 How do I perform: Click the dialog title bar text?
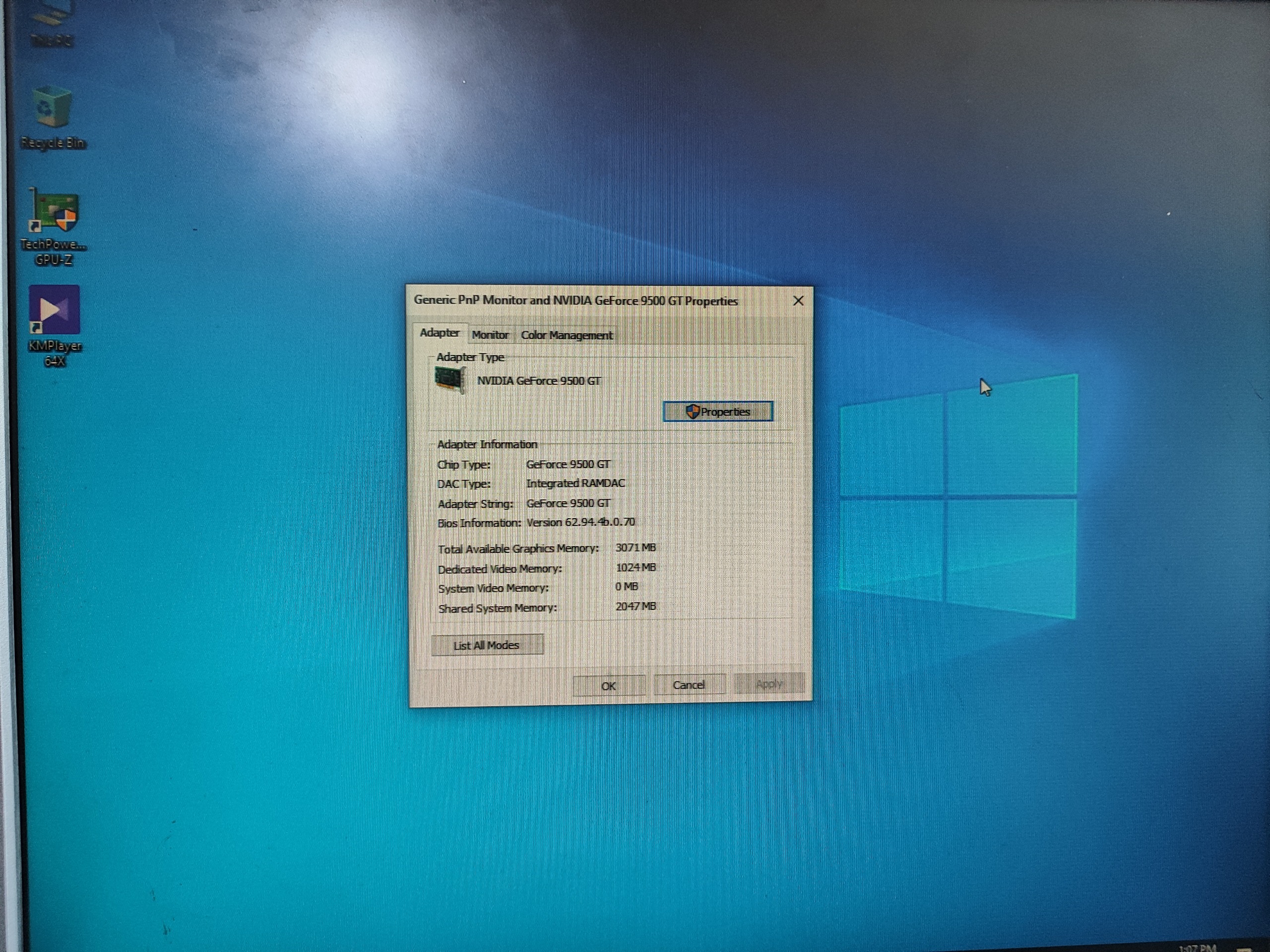(576, 300)
